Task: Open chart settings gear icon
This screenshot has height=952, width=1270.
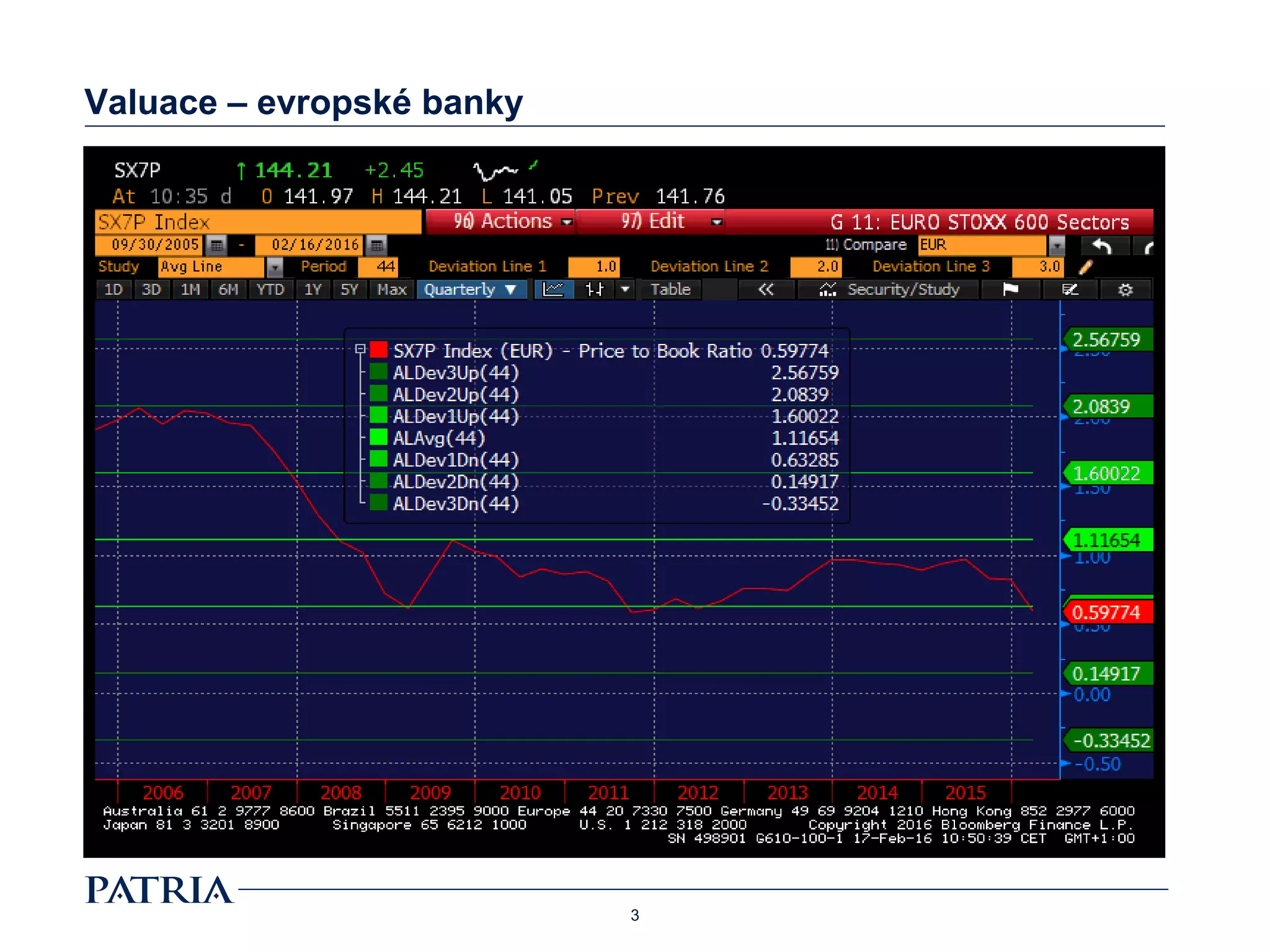Action: [x=1125, y=289]
